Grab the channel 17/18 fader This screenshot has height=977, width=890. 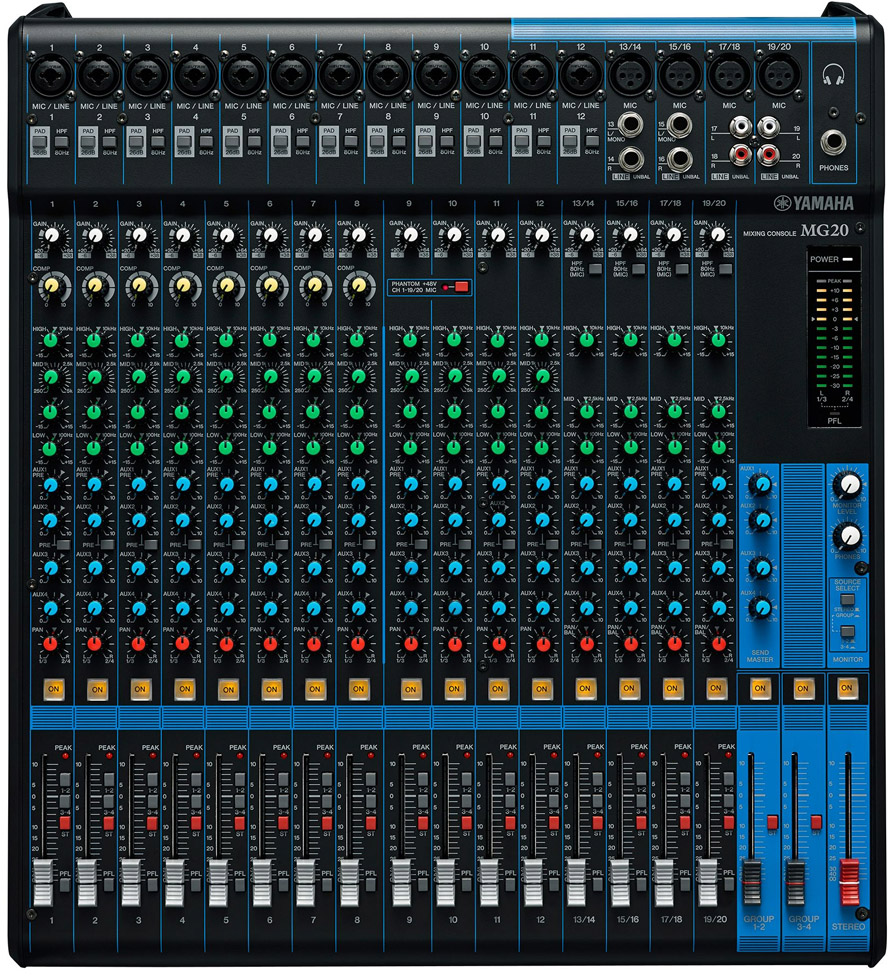coord(664,882)
